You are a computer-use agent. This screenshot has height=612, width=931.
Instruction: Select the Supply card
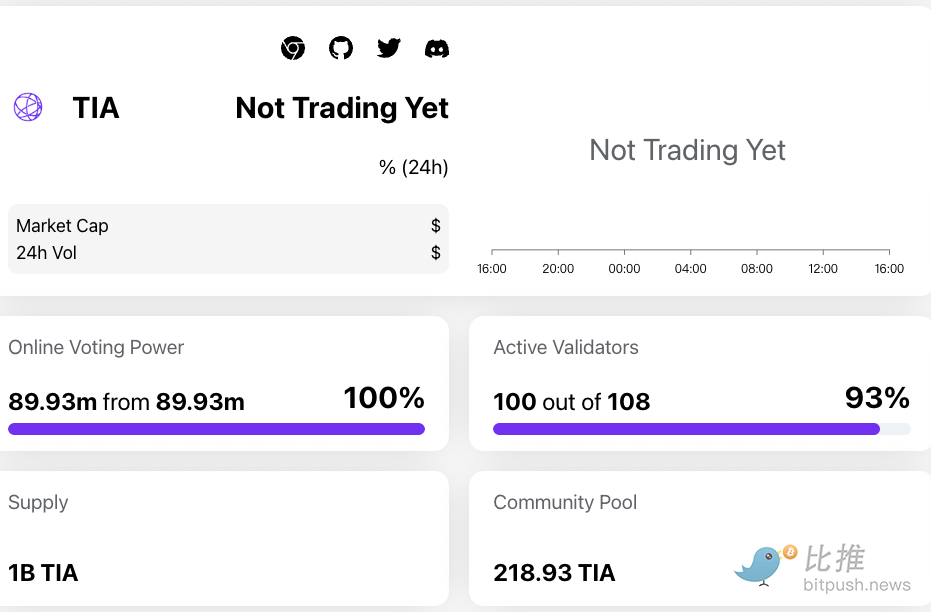[222, 538]
